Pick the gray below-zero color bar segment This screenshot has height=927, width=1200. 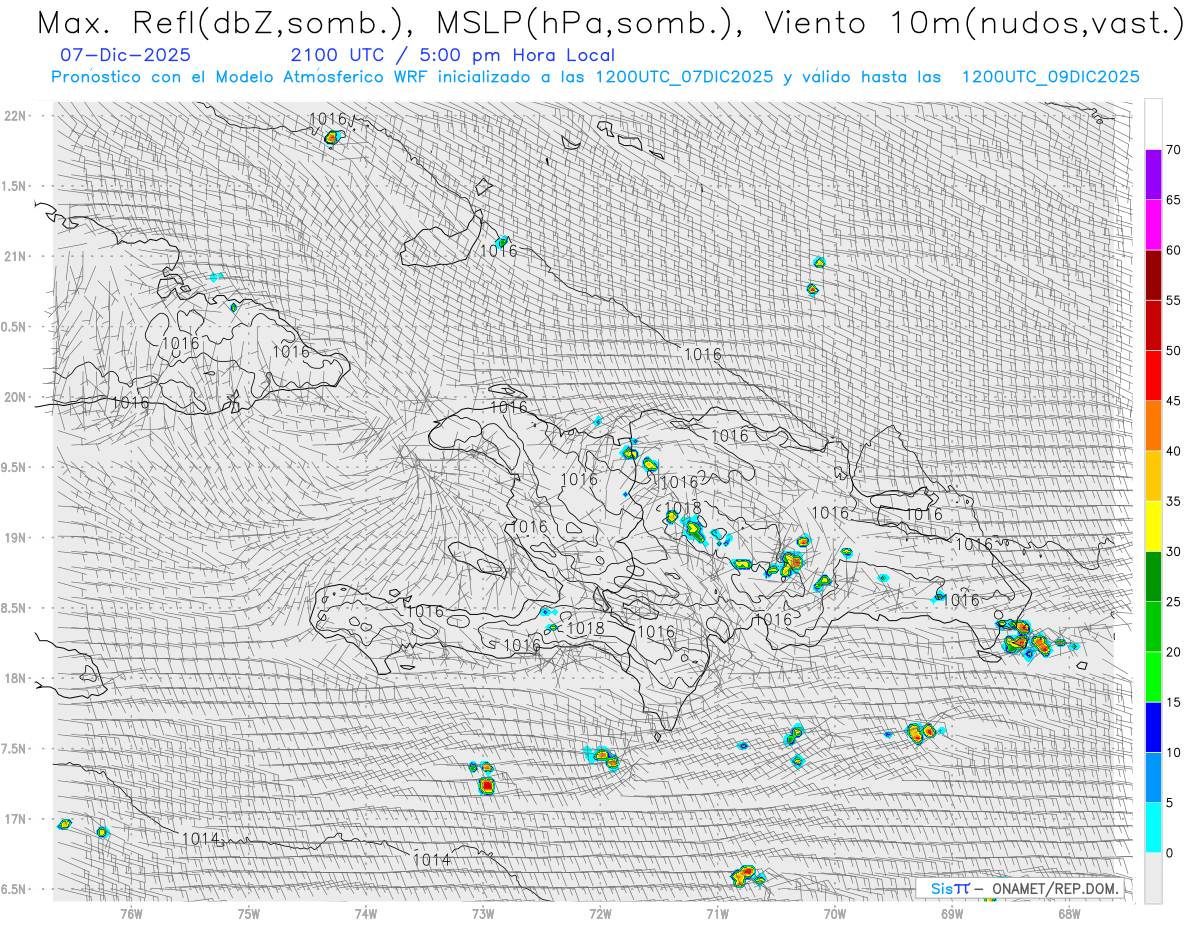[x=1153, y=878]
